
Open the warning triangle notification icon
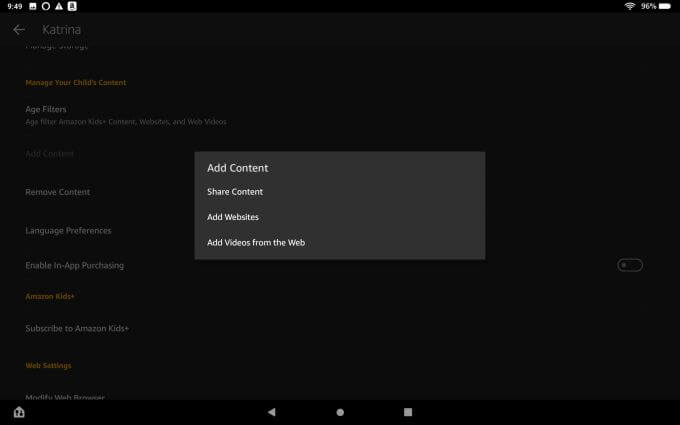click(x=59, y=6)
